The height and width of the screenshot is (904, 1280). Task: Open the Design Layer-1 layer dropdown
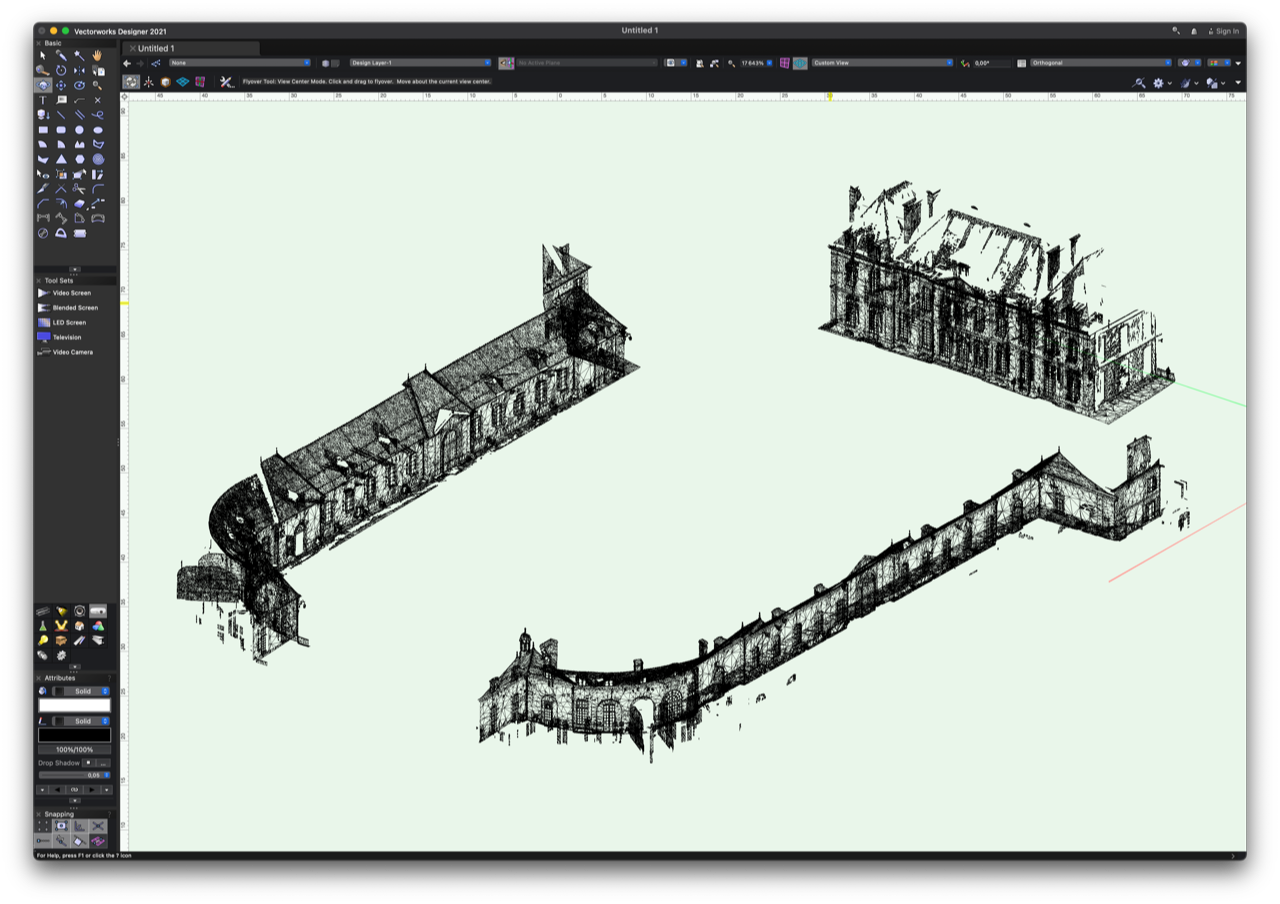click(x=420, y=63)
